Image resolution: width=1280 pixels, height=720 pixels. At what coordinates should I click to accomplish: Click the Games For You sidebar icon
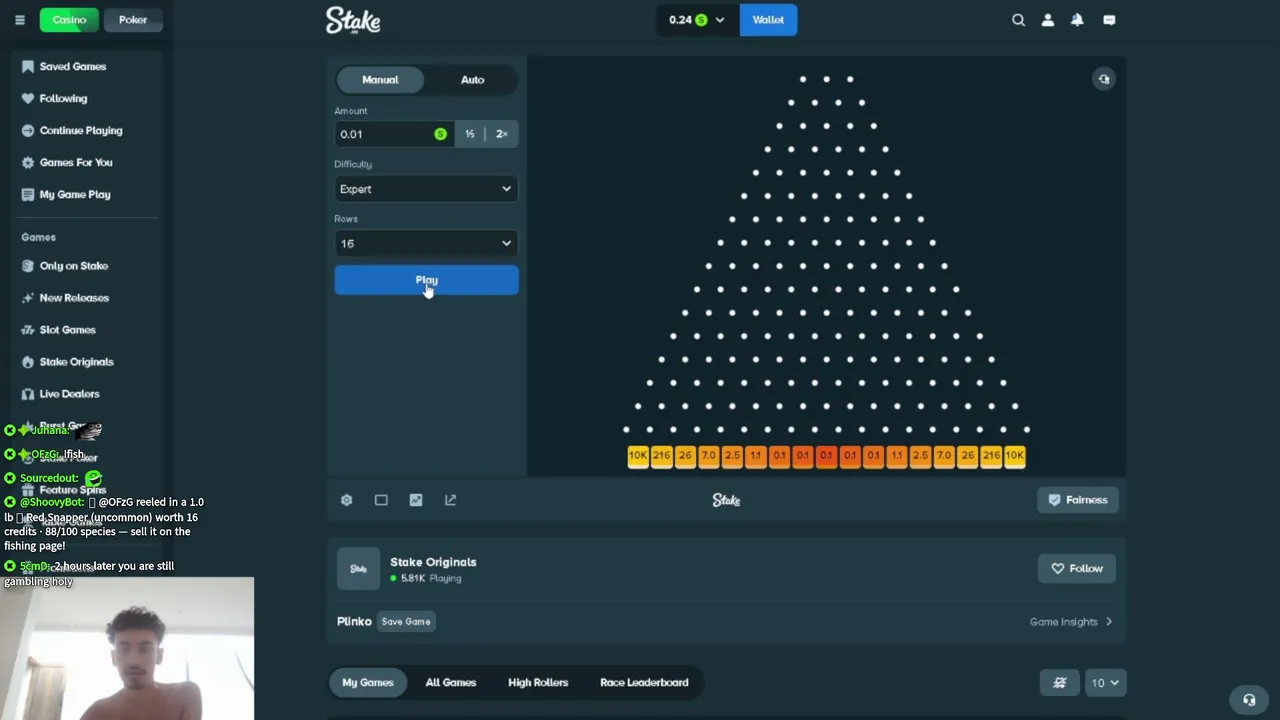point(28,163)
